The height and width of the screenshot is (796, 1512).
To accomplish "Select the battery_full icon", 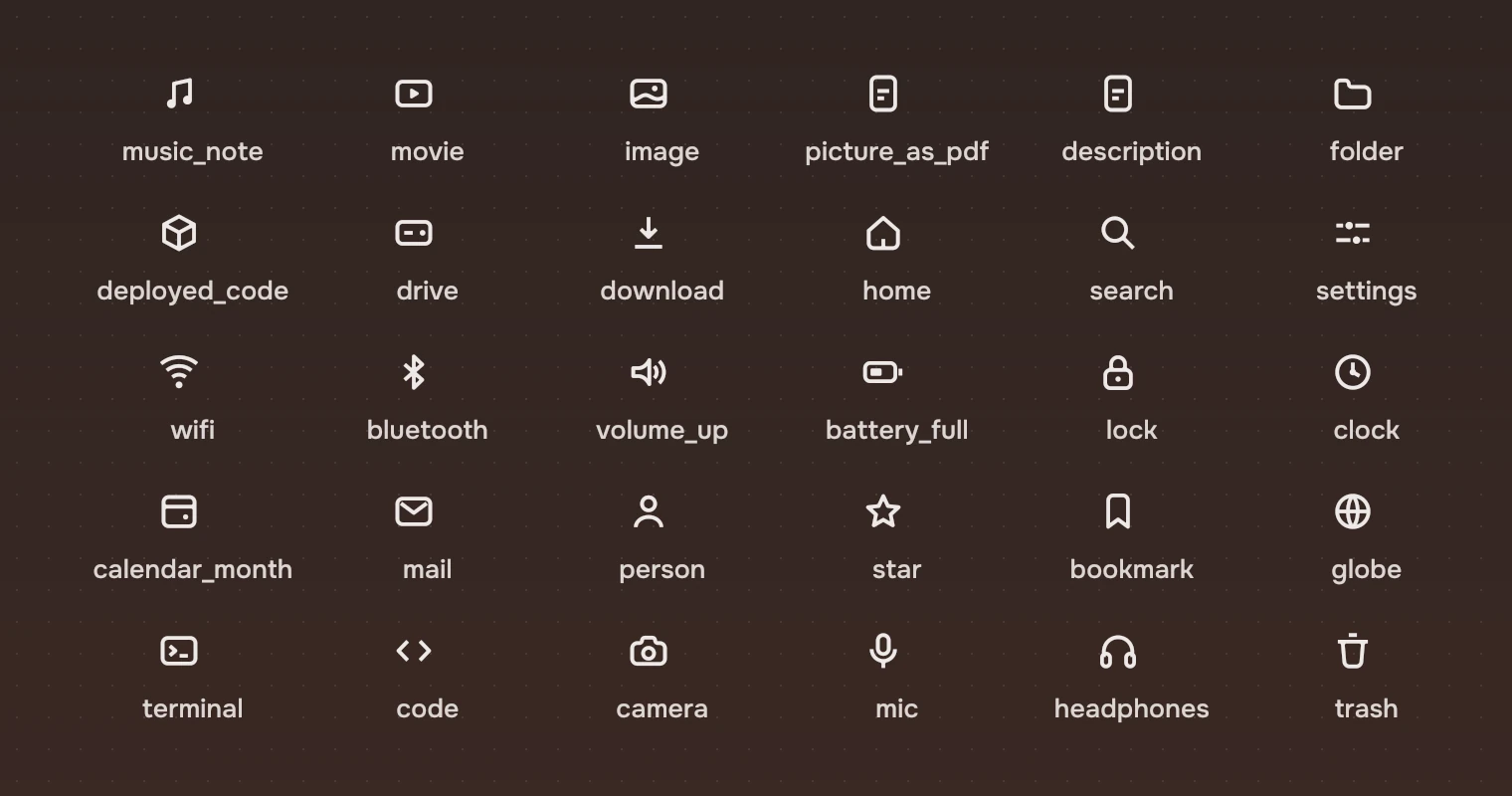I will coord(883,372).
